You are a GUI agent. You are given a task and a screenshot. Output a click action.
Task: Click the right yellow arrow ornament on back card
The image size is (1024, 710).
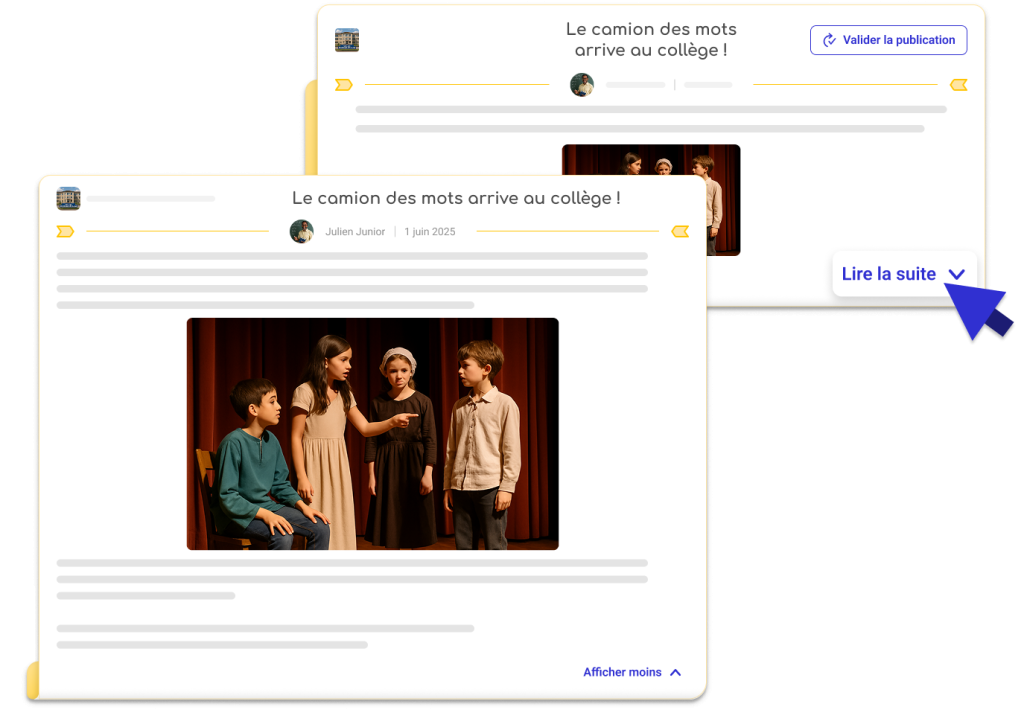[x=958, y=85]
